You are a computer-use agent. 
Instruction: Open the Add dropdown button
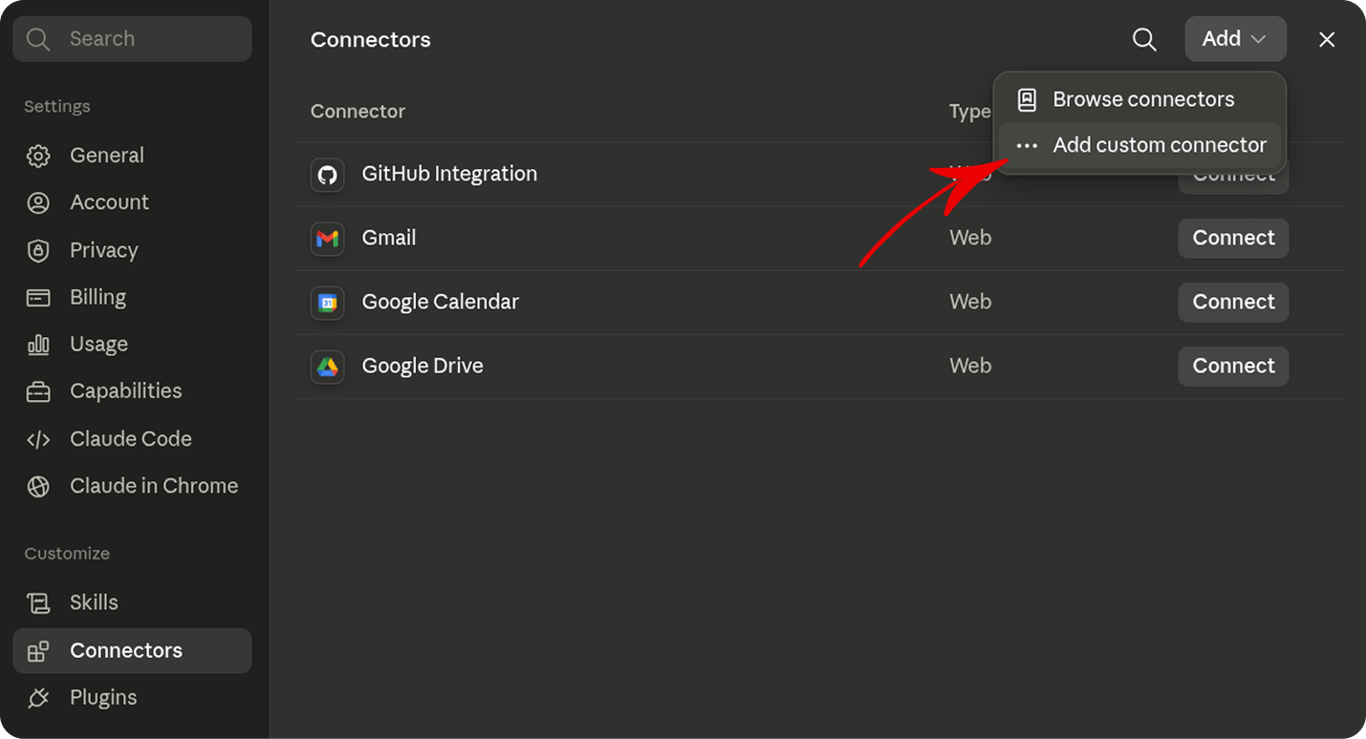click(x=1235, y=39)
